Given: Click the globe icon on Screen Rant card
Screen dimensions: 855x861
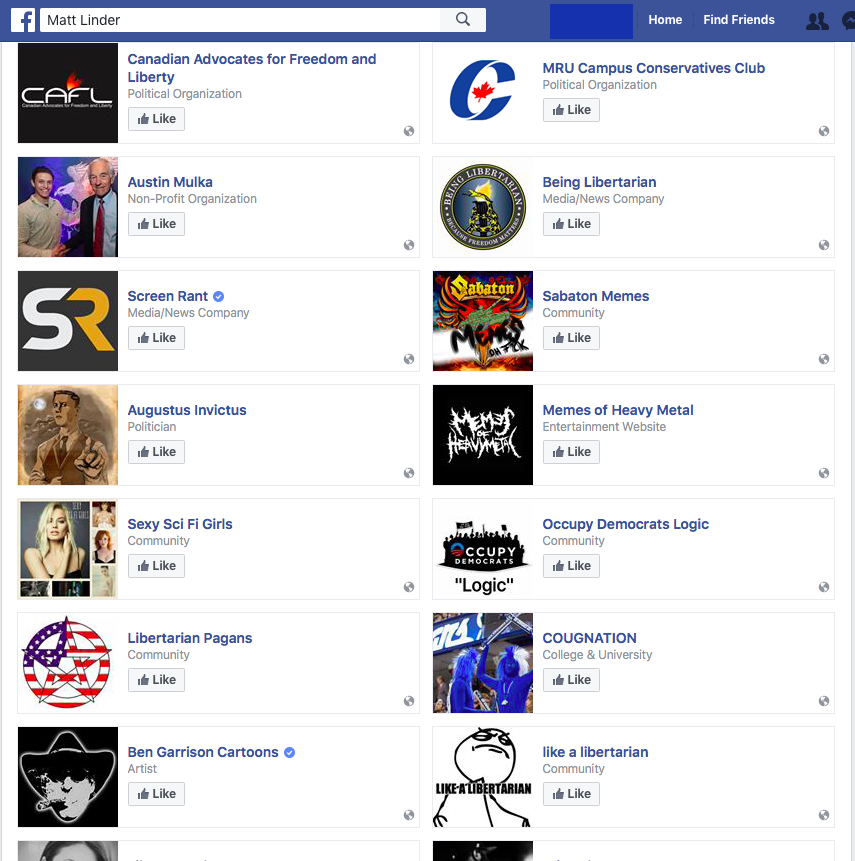Looking at the screenshot, I should [x=409, y=359].
